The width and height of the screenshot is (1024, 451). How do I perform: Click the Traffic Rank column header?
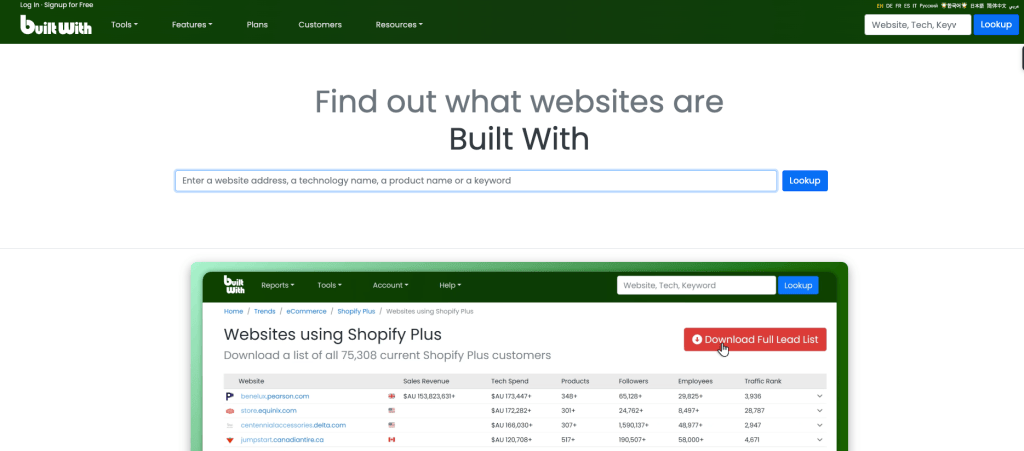pos(763,381)
